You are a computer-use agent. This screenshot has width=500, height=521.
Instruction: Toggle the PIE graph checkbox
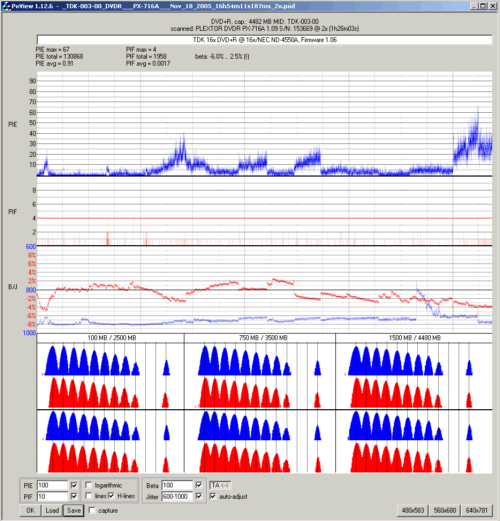[x=74, y=485]
